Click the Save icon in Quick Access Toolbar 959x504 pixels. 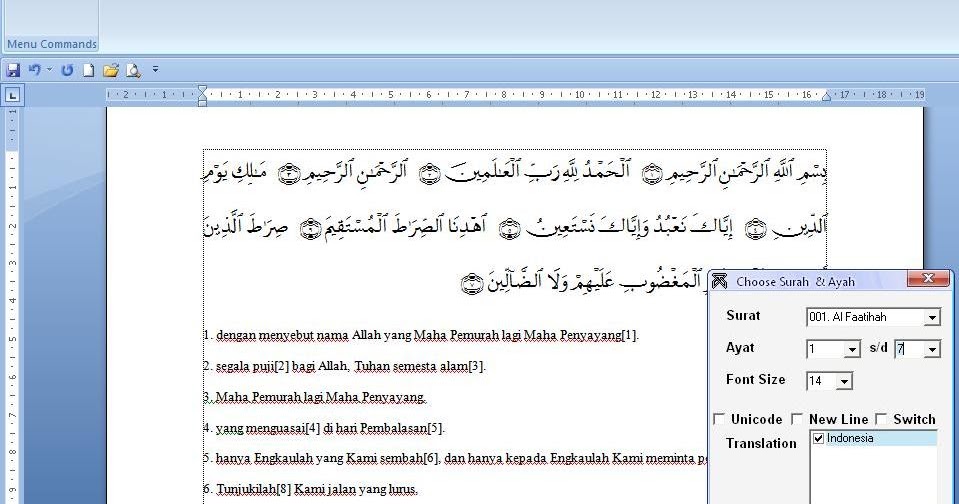click(13, 70)
